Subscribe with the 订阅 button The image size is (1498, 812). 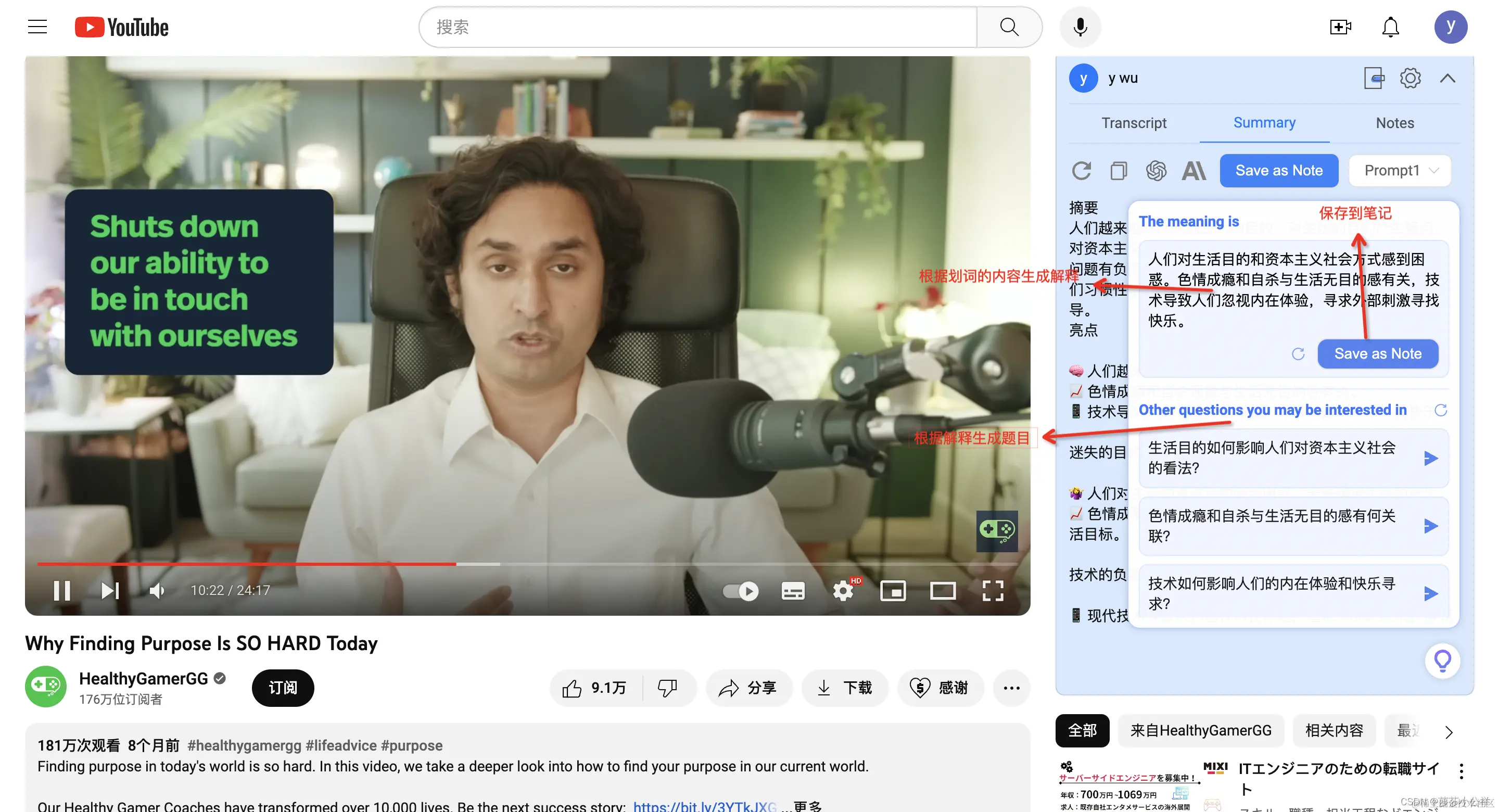(x=283, y=688)
